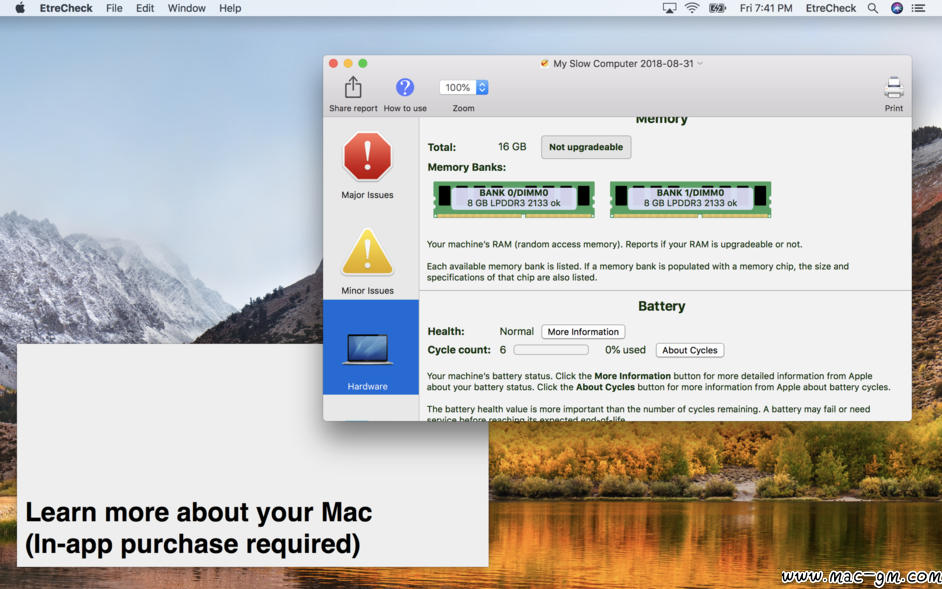Open Siri from the menu bar
The width and height of the screenshot is (942, 589).
[x=897, y=8]
